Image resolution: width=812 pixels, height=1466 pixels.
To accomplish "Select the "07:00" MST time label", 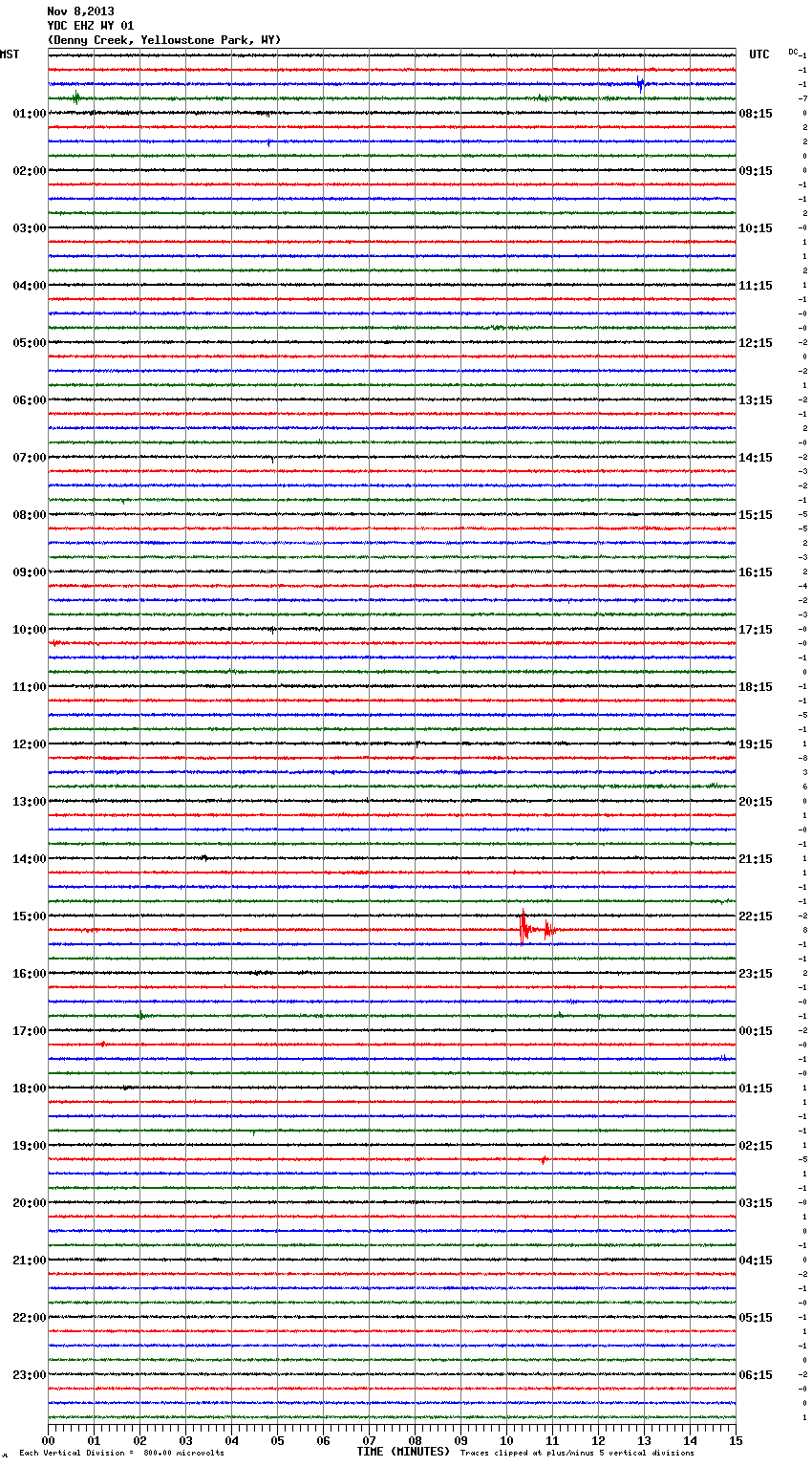I will [30, 458].
